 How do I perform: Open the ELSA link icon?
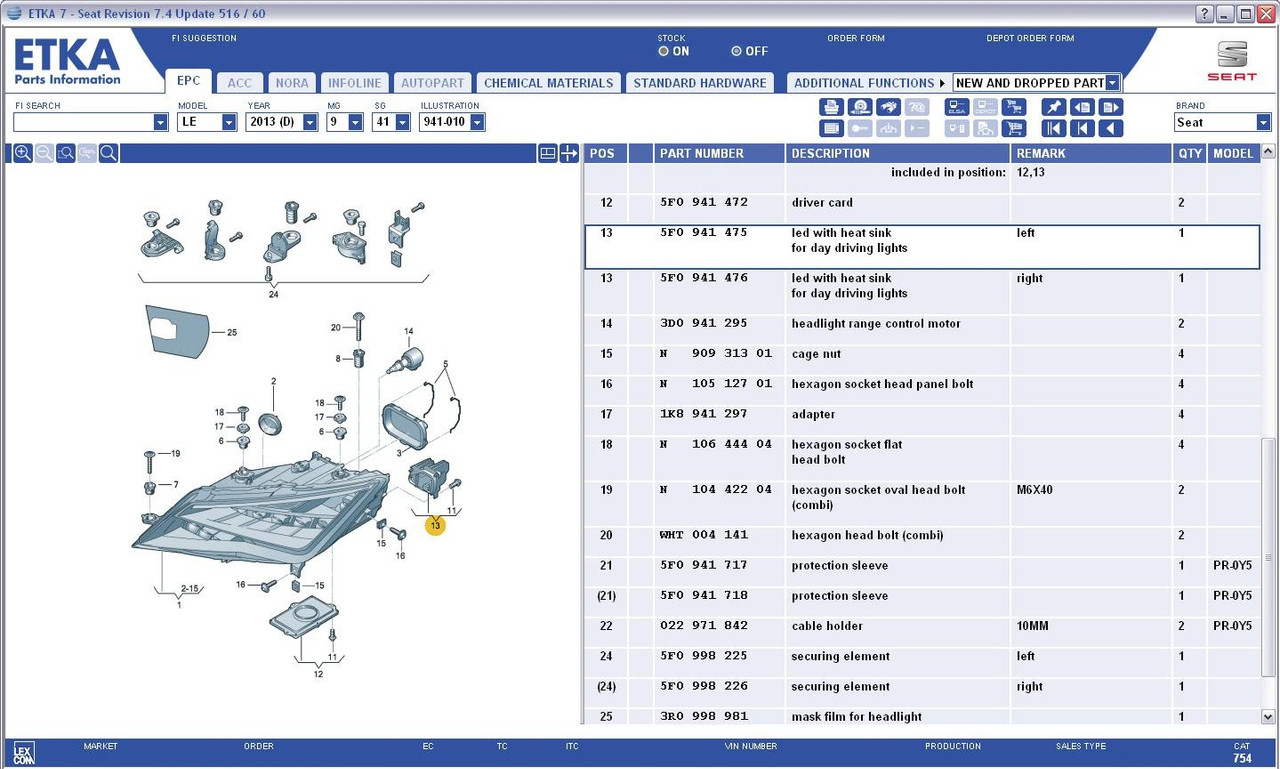point(957,107)
